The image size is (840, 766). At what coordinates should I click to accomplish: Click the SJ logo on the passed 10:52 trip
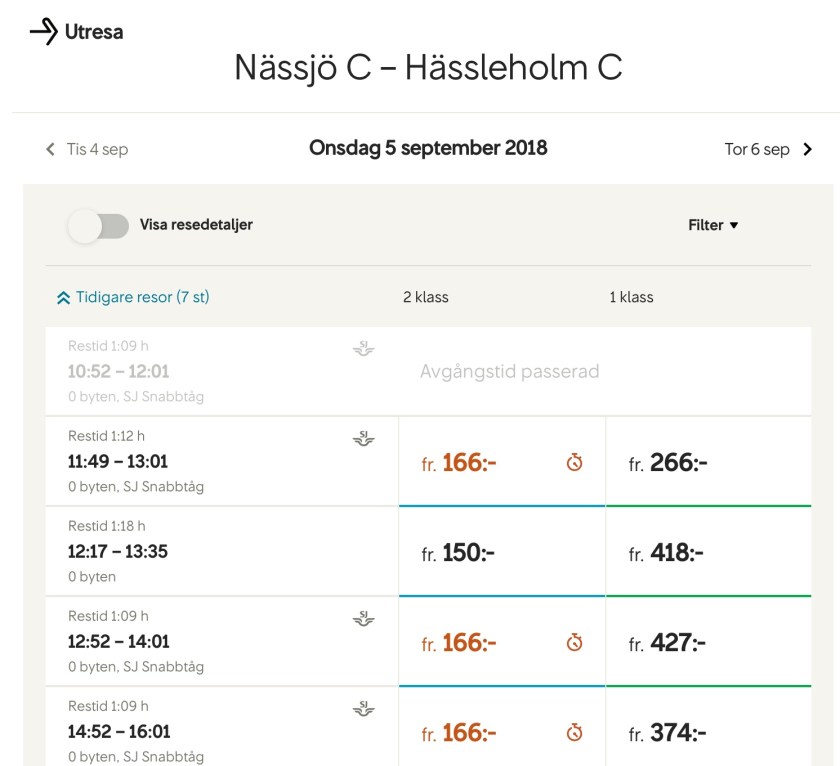364,348
